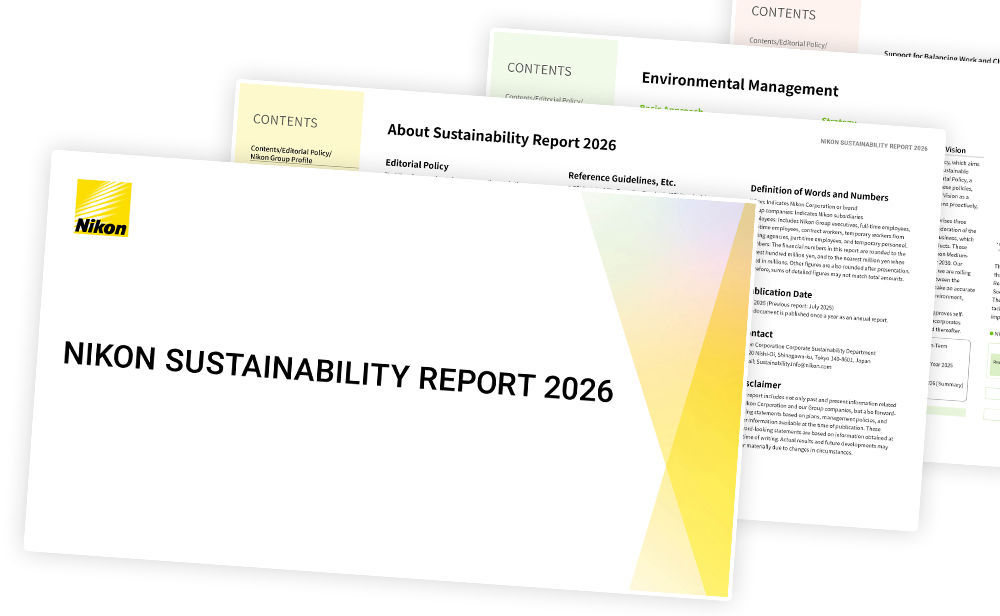Click the Definition of Words and Numbers heading
This screenshot has width=1000, height=616.
[x=820, y=193]
